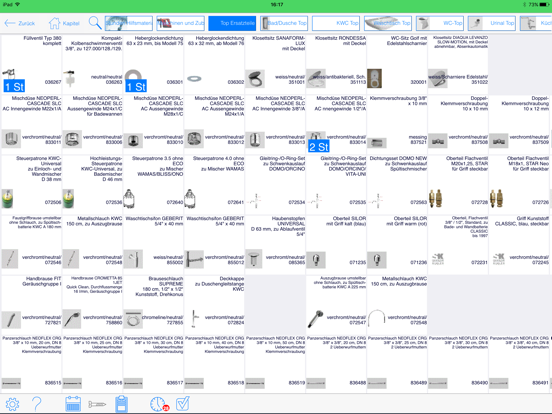Image resolution: width=552 pixels, height=414 pixels.
Task: Select the Hilfsmaterial tab
Action: click(x=128, y=23)
